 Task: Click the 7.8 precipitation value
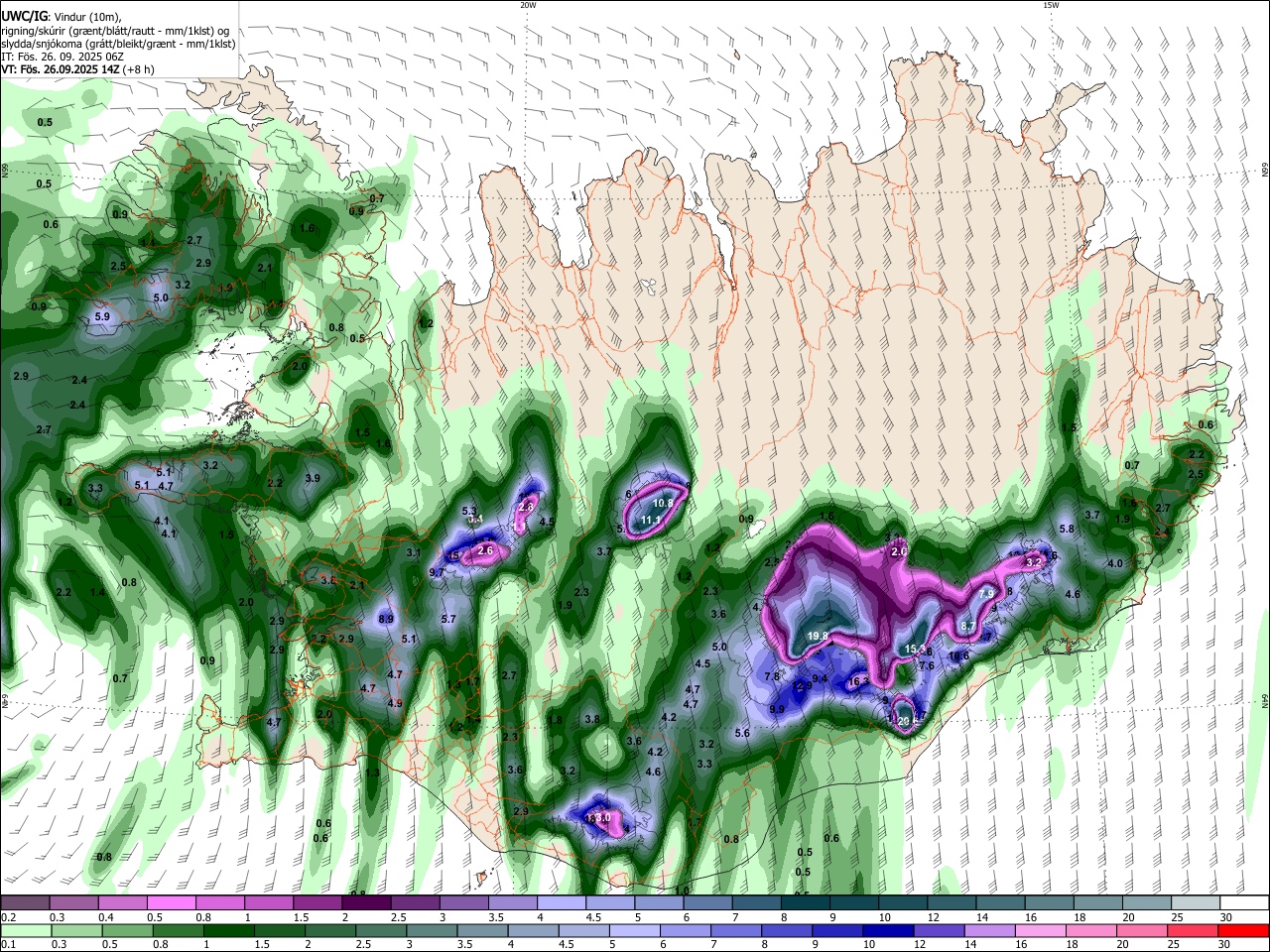773,676
